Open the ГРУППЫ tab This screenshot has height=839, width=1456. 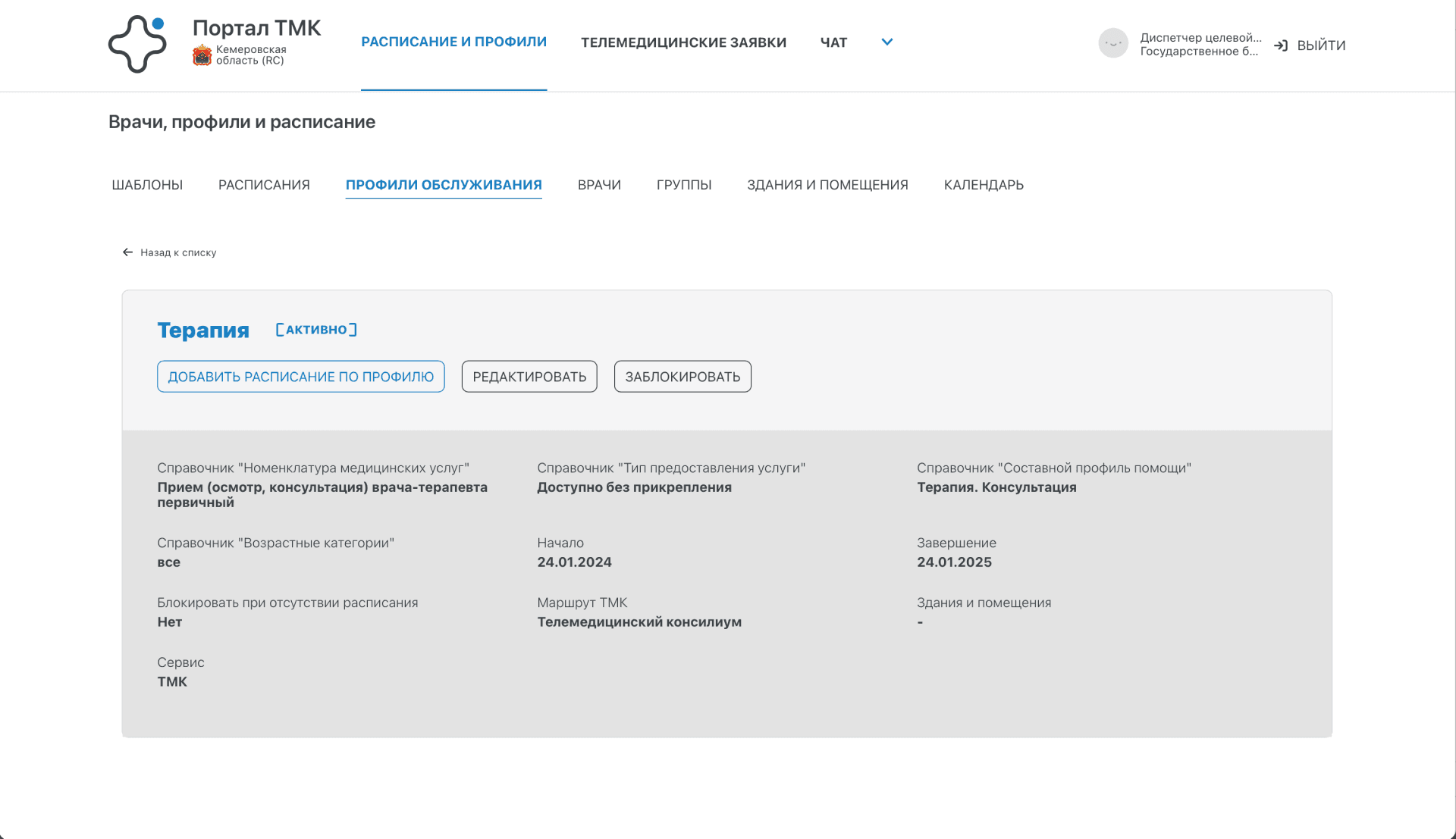(x=683, y=185)
